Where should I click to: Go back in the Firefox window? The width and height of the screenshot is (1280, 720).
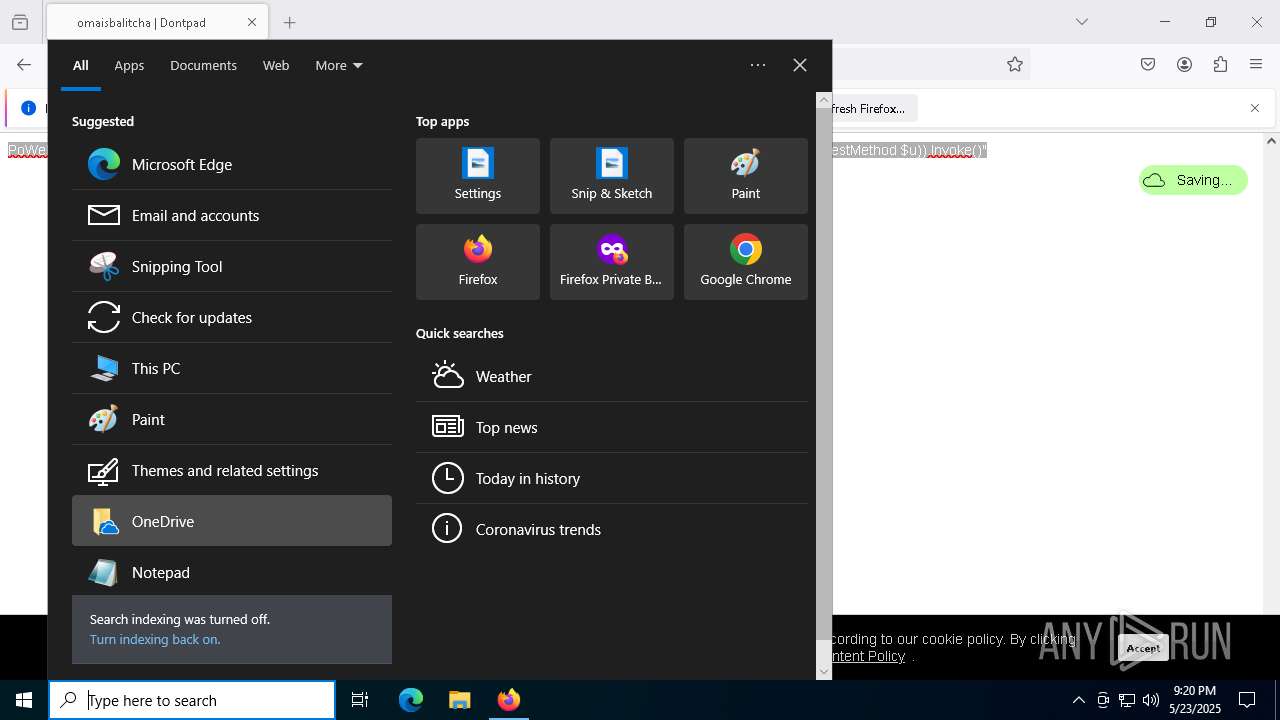(24, 64)
